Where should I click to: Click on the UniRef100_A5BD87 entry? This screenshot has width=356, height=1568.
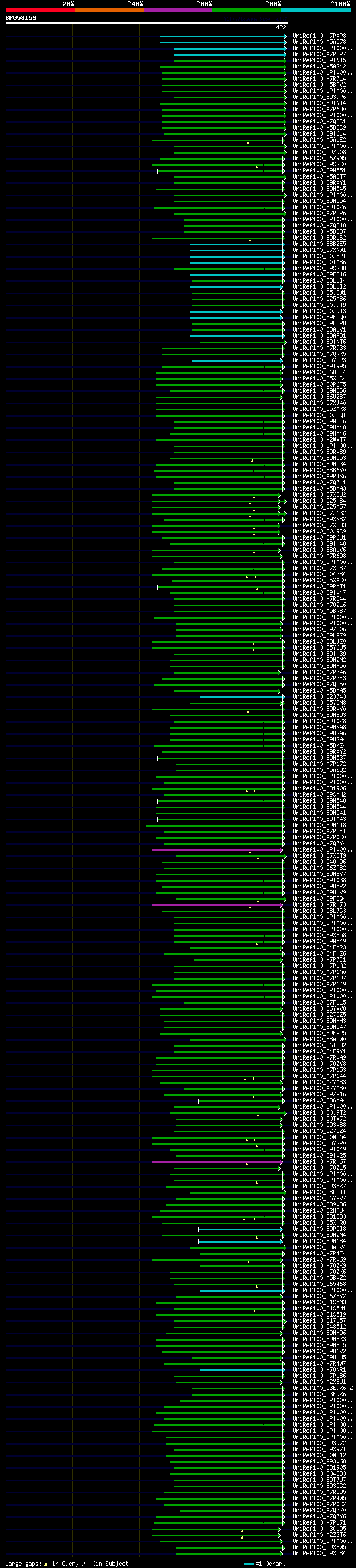(x=319, y=232)
